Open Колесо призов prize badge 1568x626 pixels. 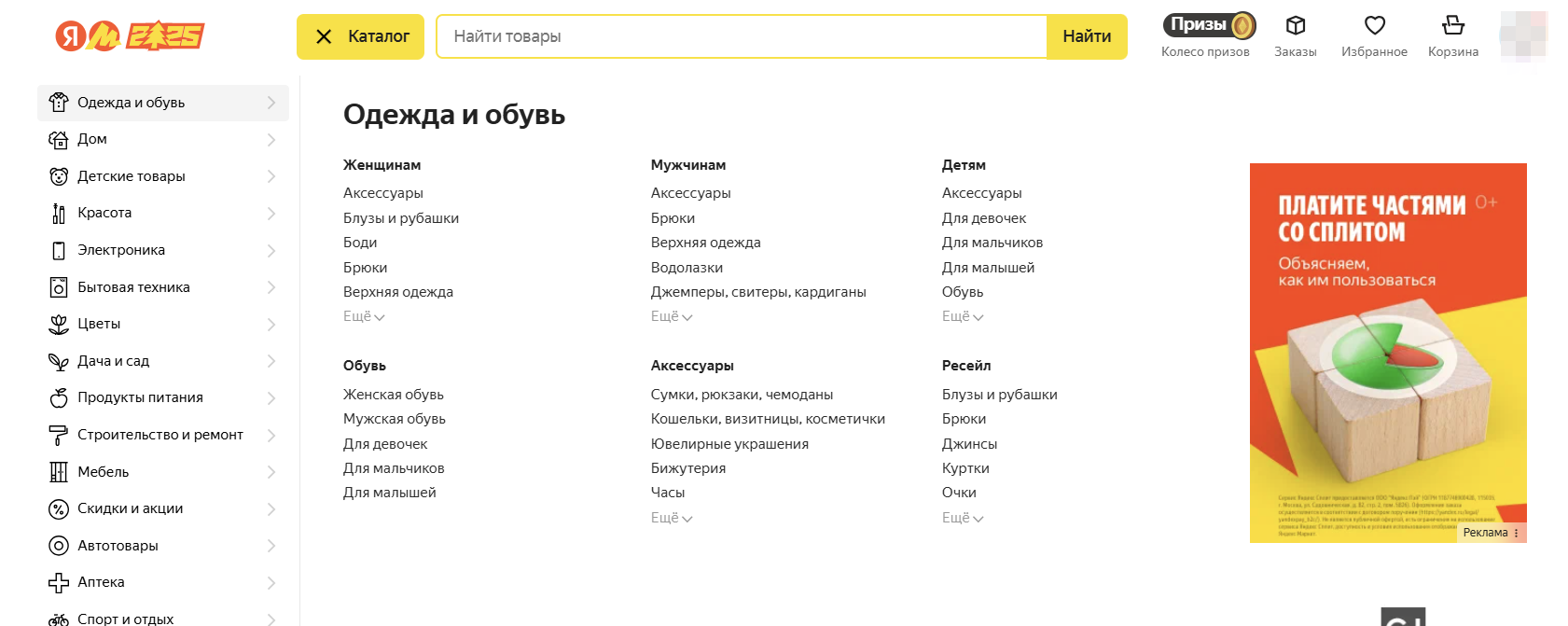pos(1209,25)
